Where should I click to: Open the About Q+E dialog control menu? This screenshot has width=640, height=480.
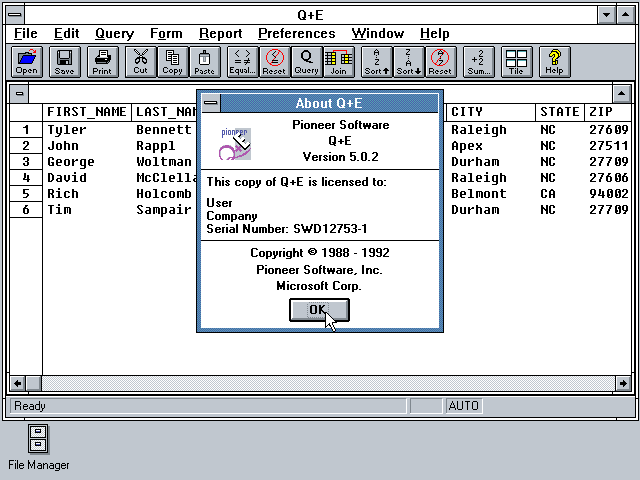point(211,103)
